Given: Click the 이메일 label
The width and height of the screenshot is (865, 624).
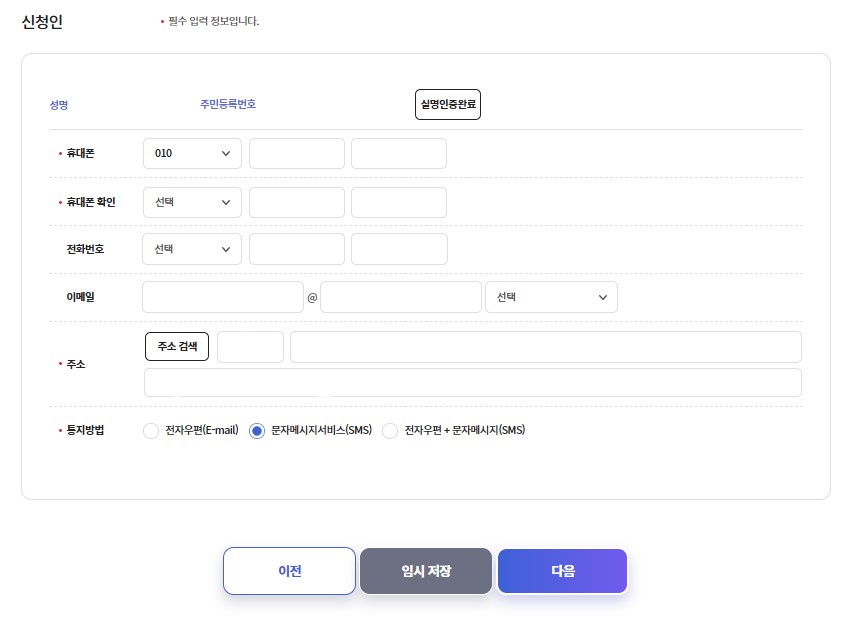Looking at the screenshot, I should pos(81,297).
